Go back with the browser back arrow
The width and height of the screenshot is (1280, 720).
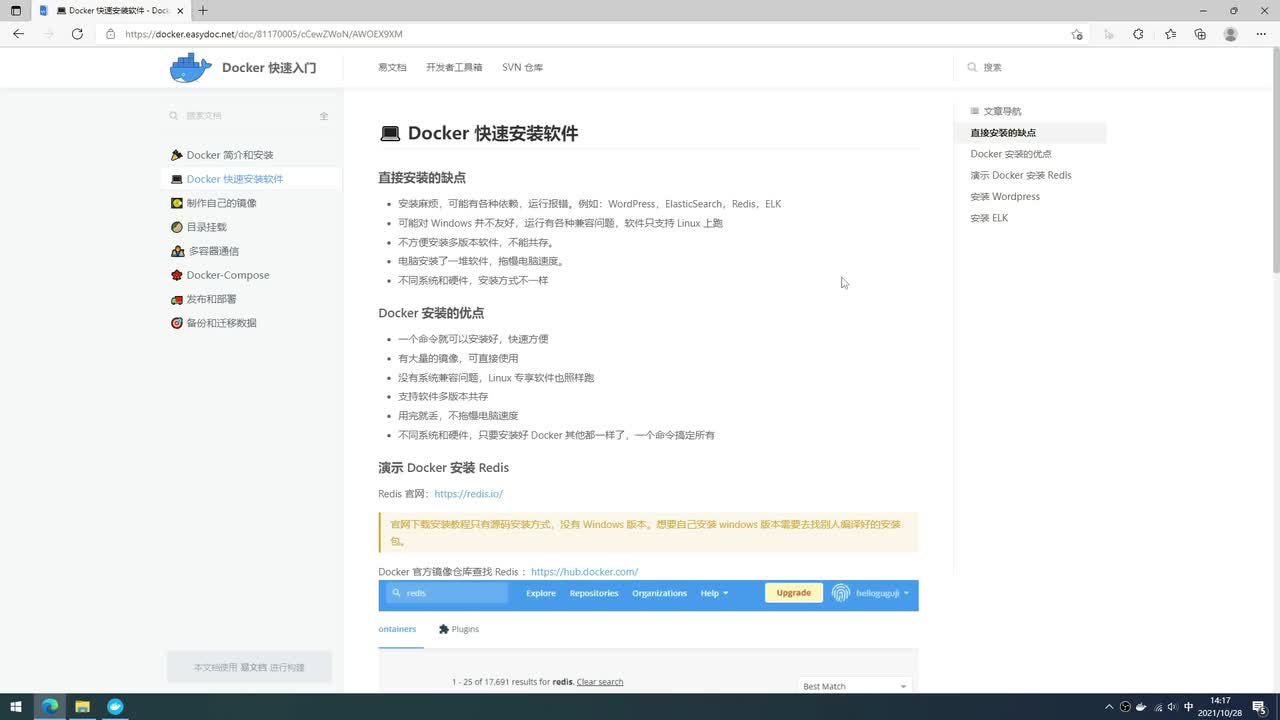point(18,34)
